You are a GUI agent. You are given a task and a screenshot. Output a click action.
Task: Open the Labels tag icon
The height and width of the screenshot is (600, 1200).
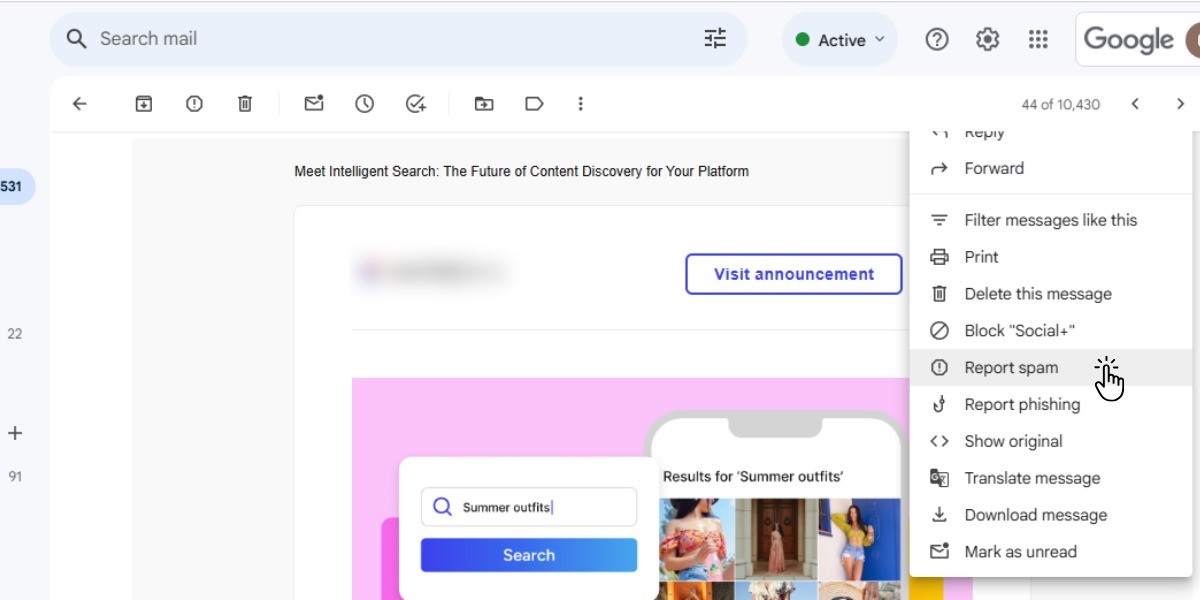[x=534, y=104]
